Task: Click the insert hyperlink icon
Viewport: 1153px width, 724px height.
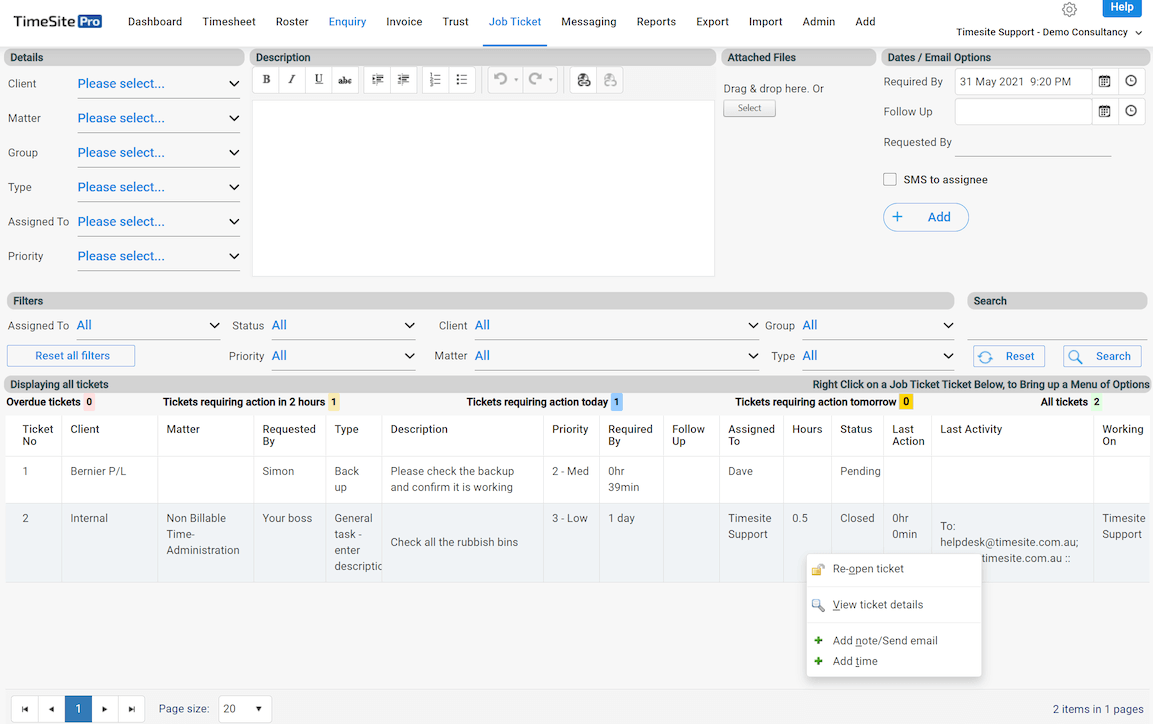Action: pos(584,79)
